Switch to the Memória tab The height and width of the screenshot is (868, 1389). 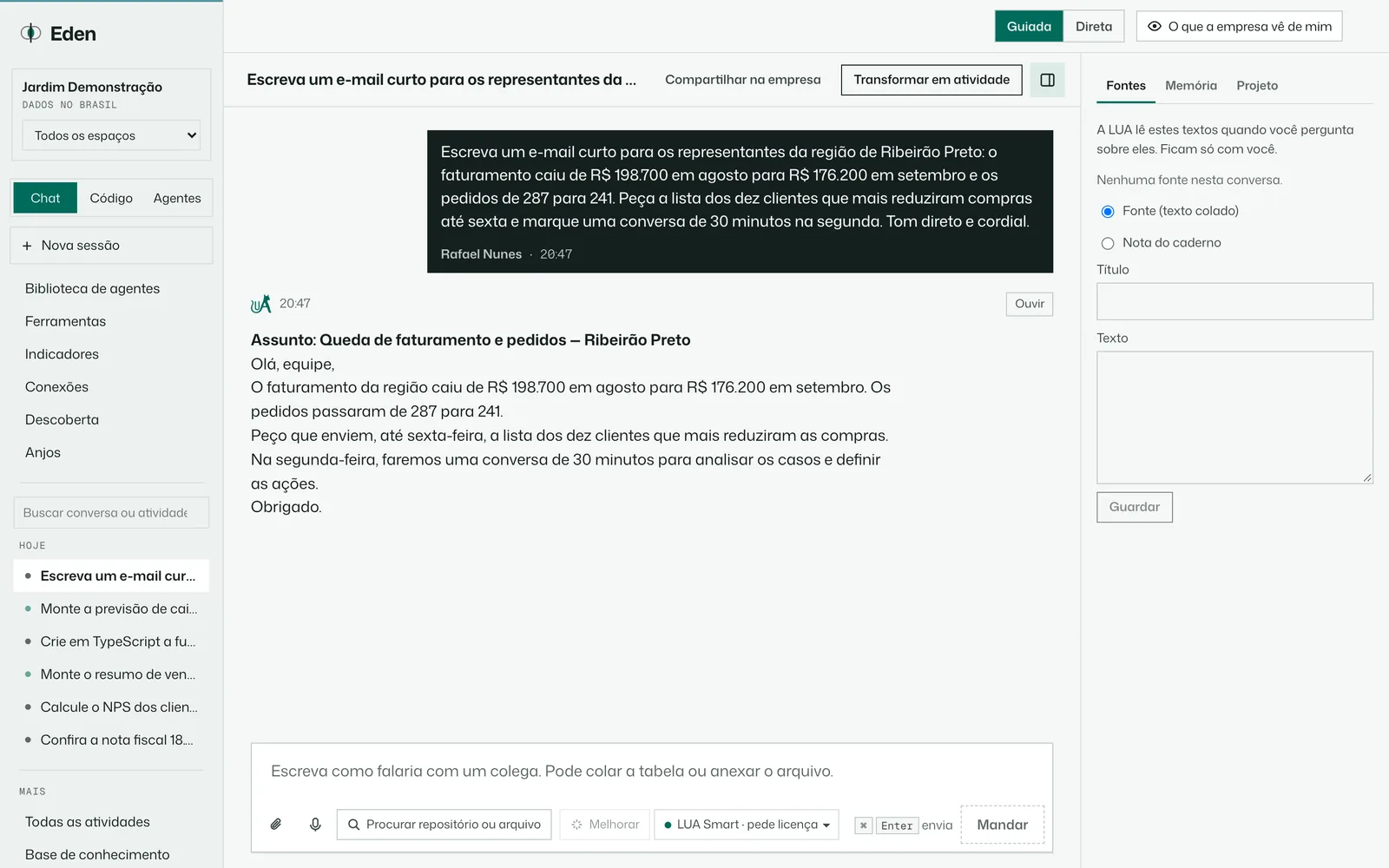click(1191, 85)
